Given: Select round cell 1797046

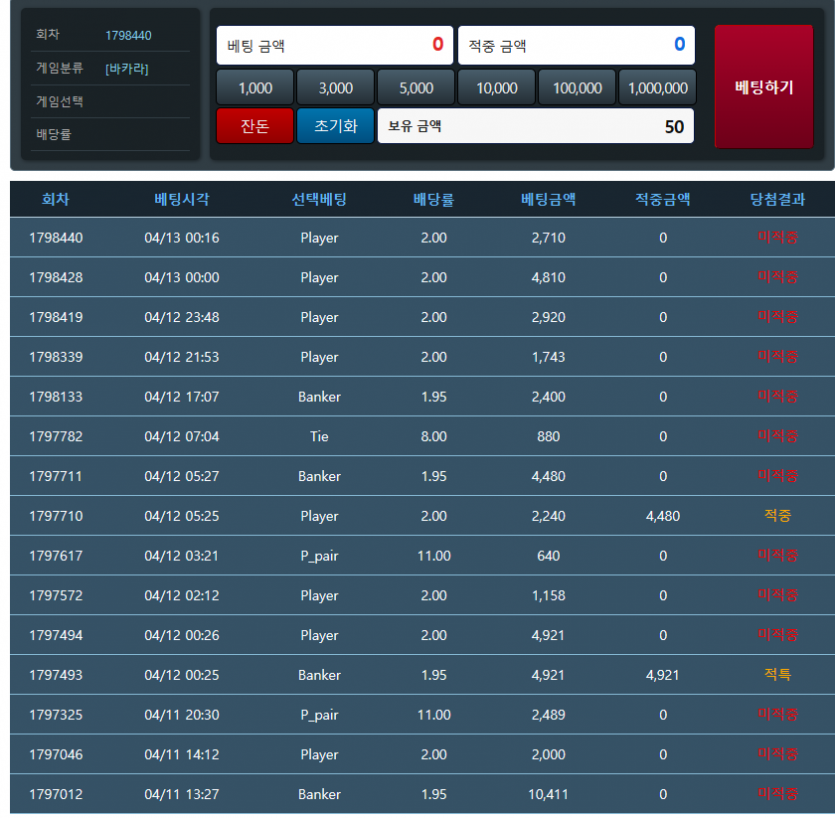Looking at the screenshot, I should 56,755.
